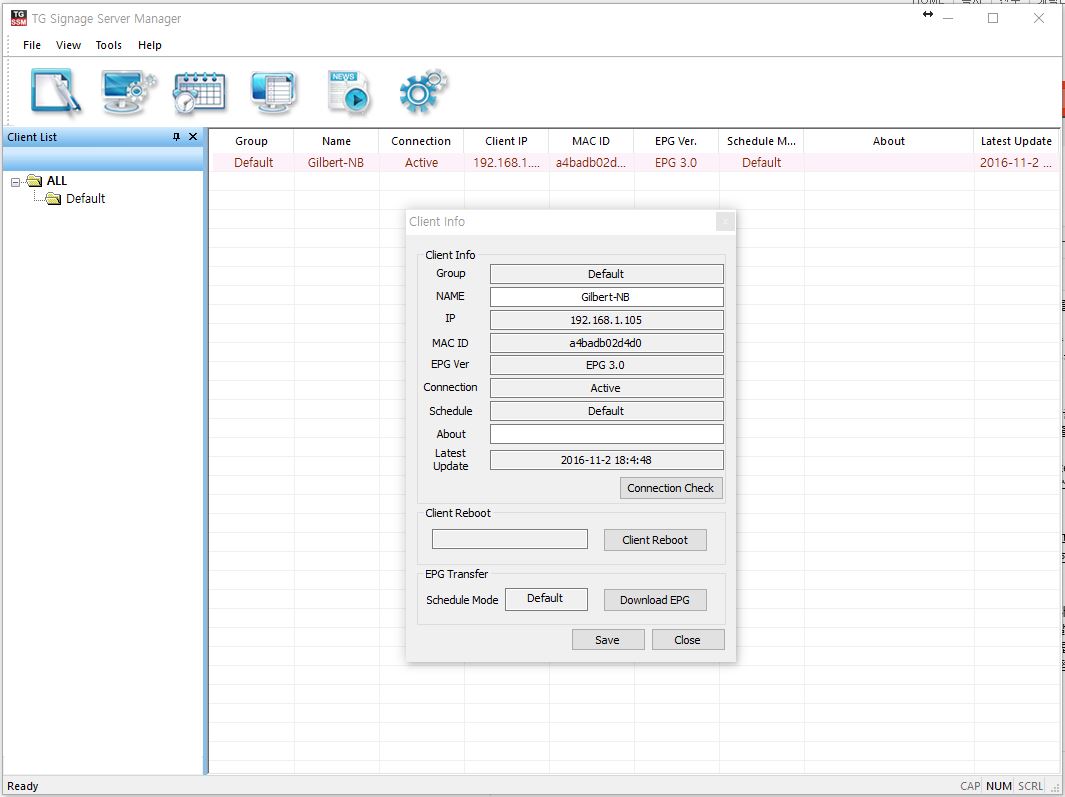1065x797 pixels.
Task: Save the client info changes
Action: point(607,640)
